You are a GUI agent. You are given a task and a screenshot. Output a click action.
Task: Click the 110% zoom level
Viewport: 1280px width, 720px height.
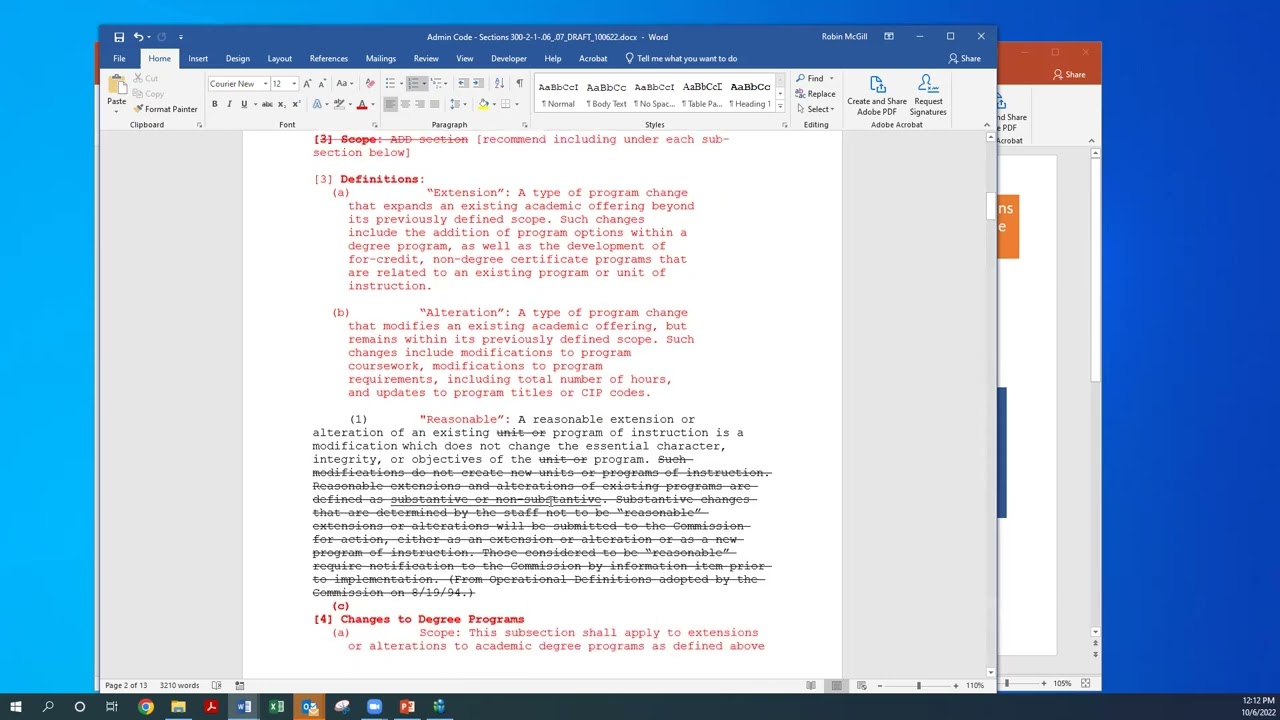pyautogui.click(x=975, y=685)
